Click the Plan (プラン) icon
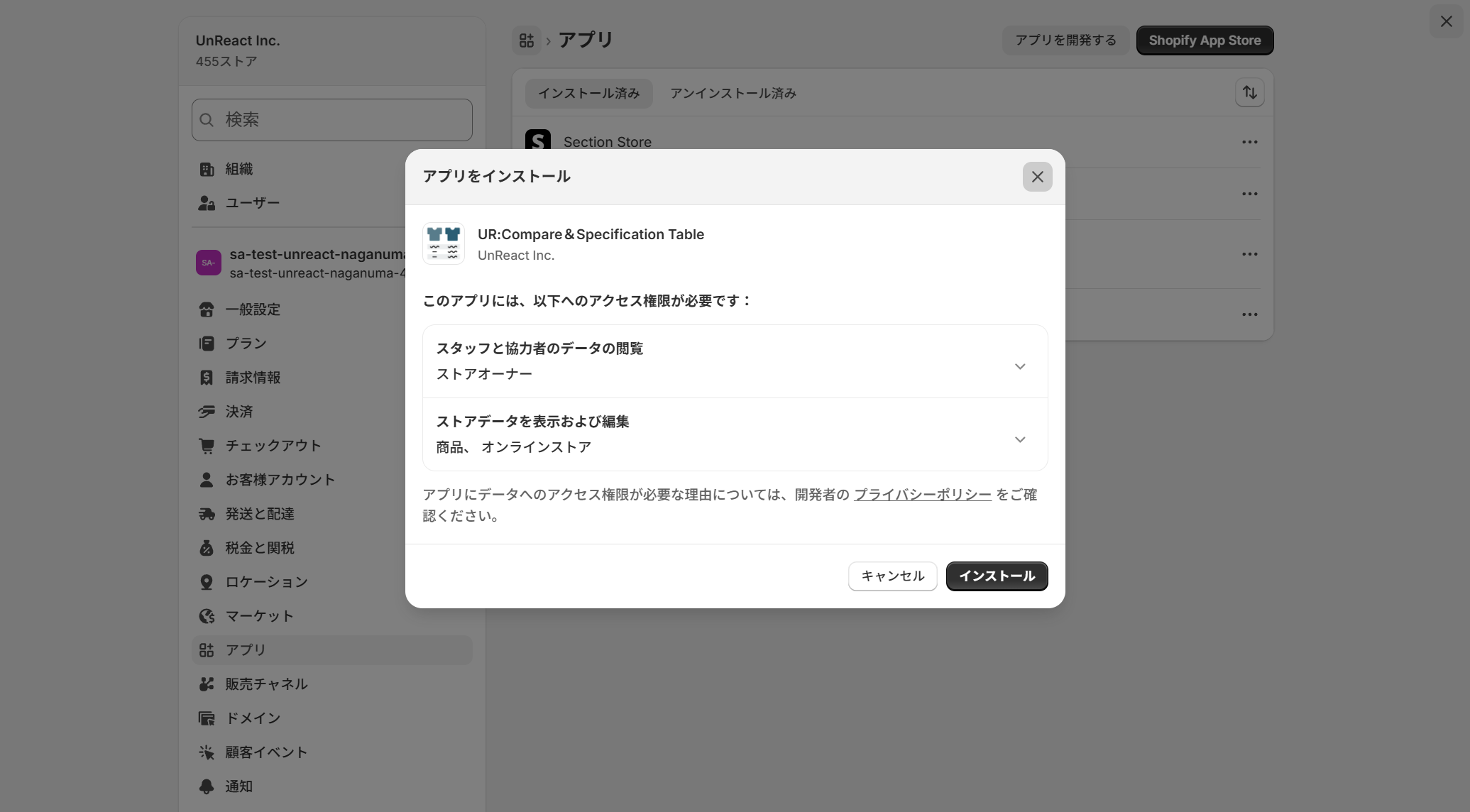This screenshot has height=812, width=1470. (x=207, y=344)
